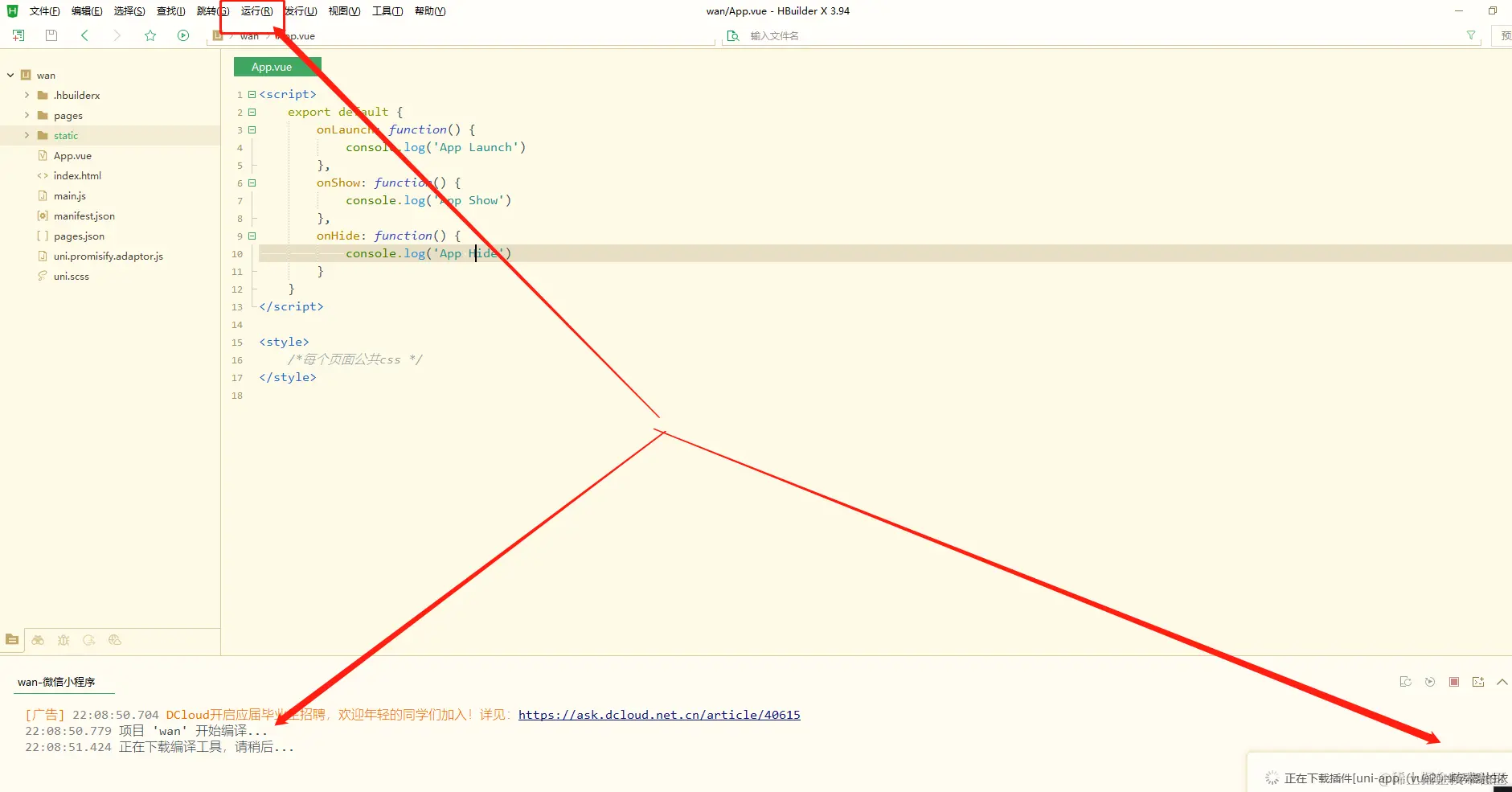Click the filter funnel icon
The image size is (1512, 792).
pos(1471,35)
